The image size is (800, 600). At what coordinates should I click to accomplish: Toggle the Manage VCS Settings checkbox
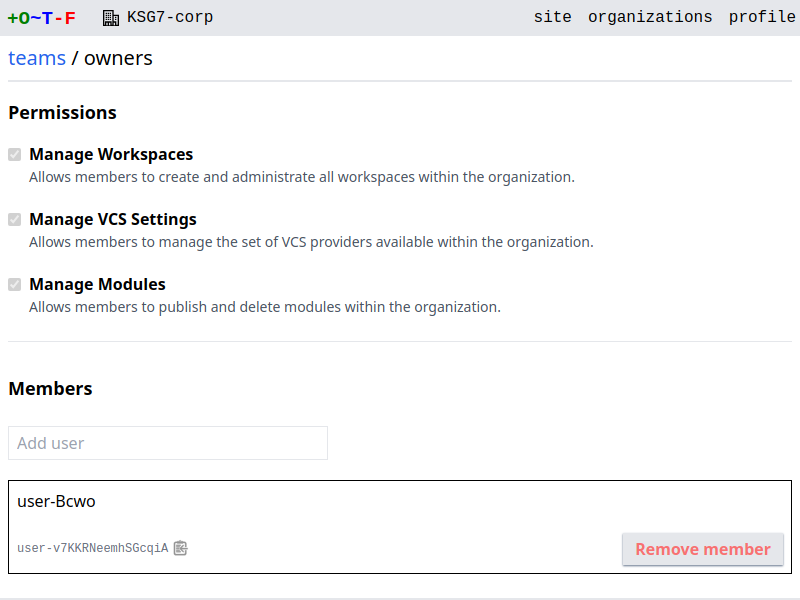(15, 219)
